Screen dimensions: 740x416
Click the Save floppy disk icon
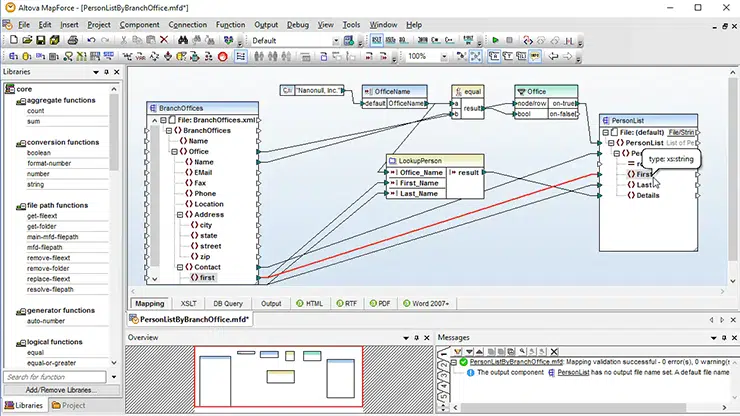41,41
